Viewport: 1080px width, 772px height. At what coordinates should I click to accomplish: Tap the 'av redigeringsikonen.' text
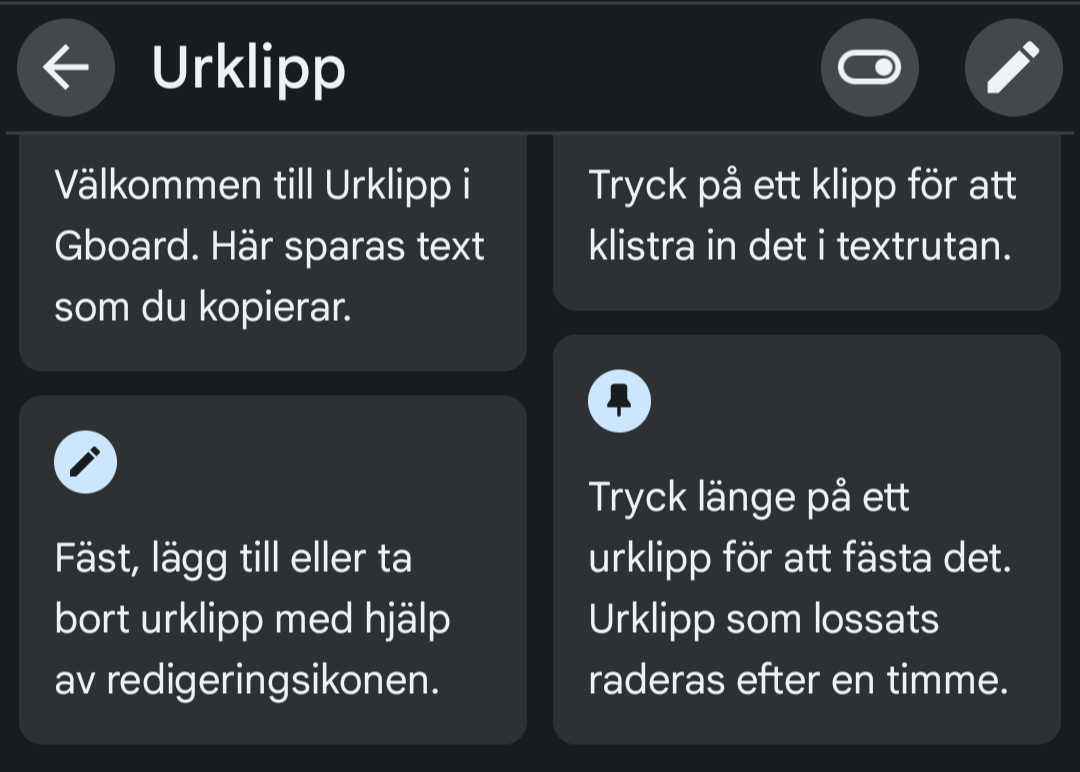point(247,682)
